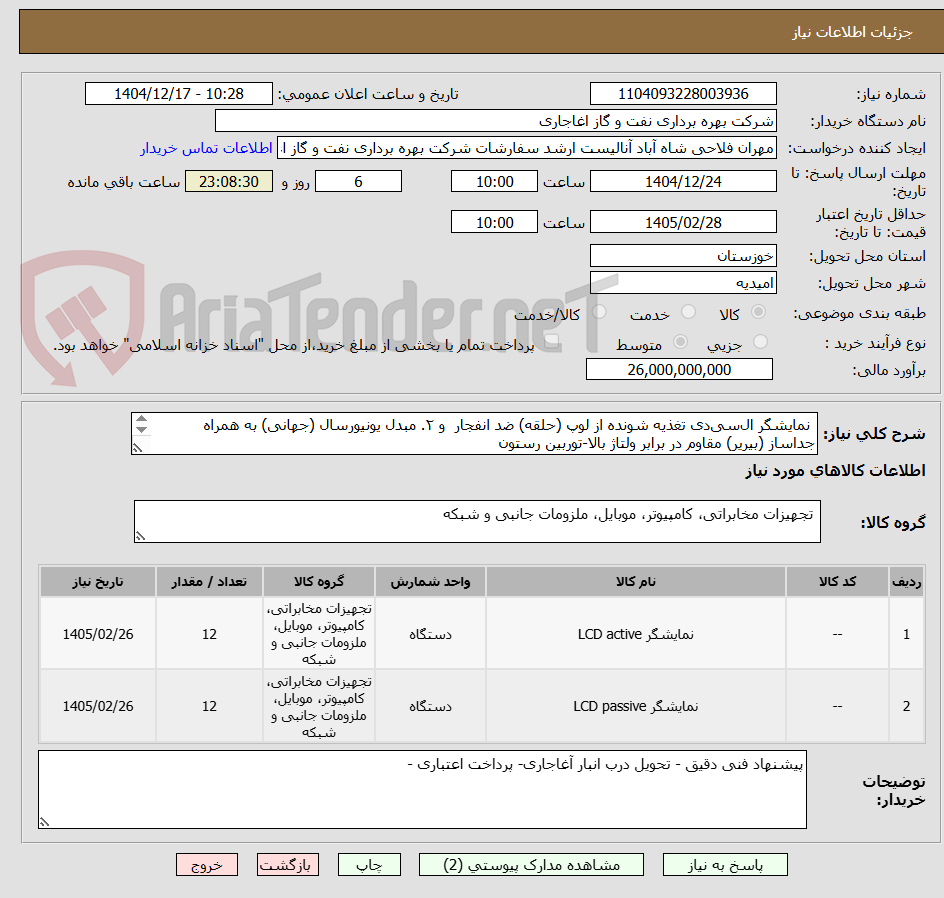Viewport: 944px width, 898px height.
Task: Click column header کد کالا
Action: pos(837,581)
